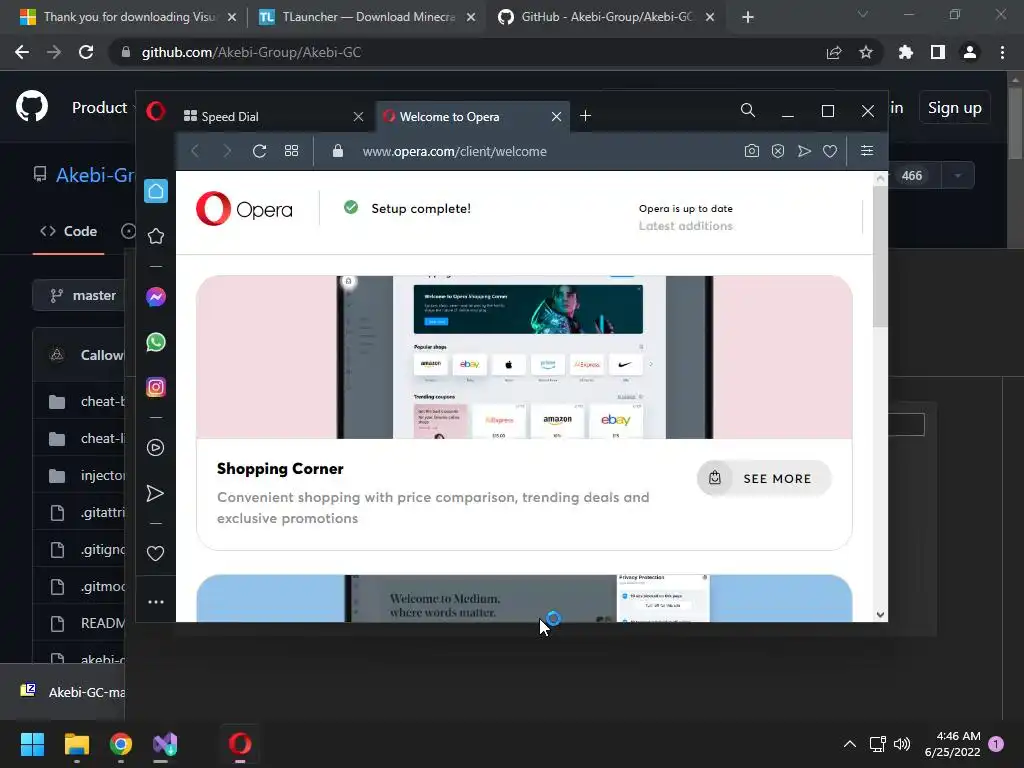Click Shopping Corner preview image
1024x768 pixels.
pos(524,357)
